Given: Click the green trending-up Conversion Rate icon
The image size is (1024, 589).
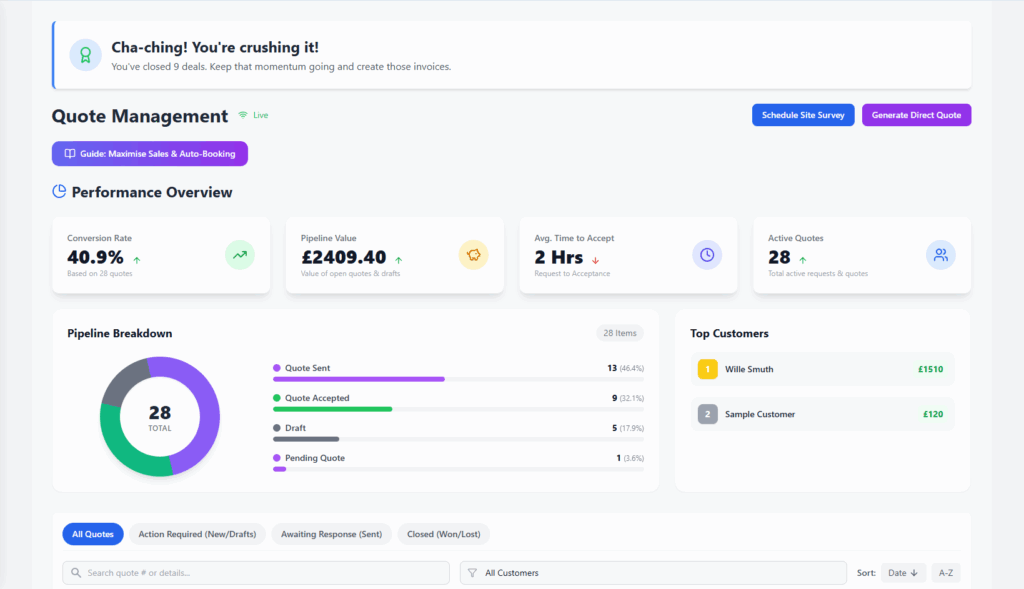Looking at the screenshot, I should coord(240,255).
